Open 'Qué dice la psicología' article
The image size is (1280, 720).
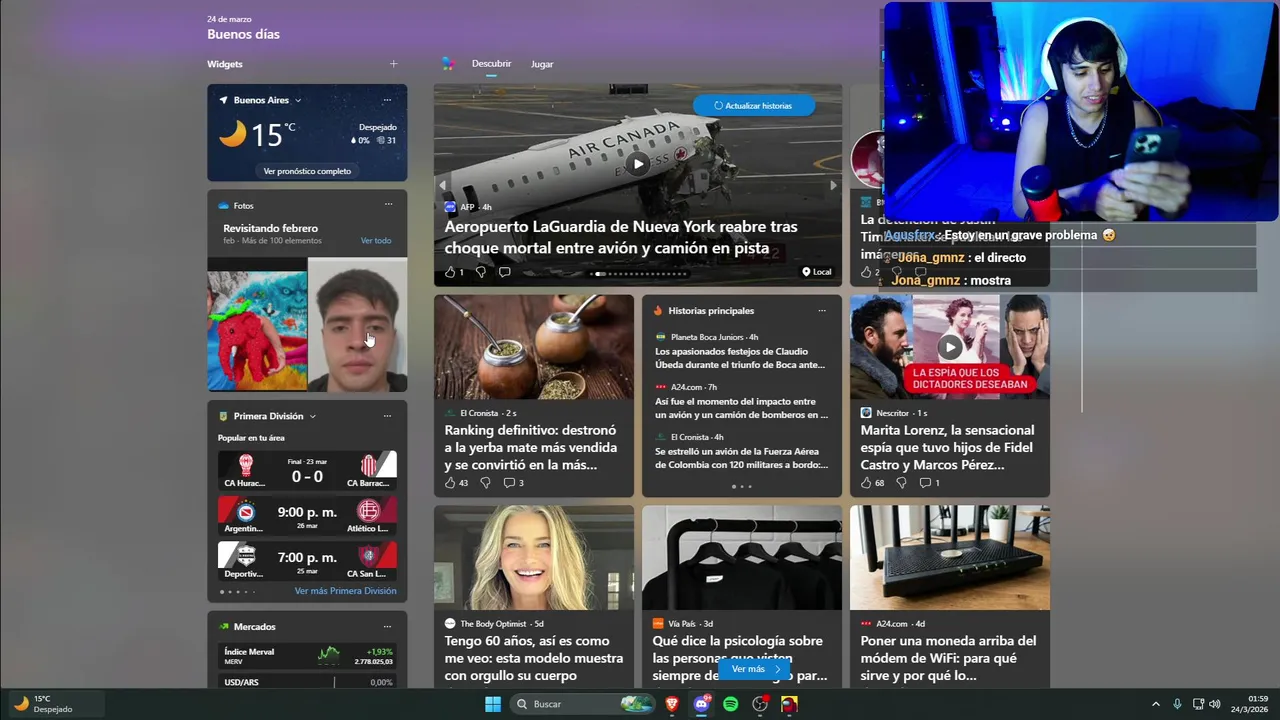tap(740, 658)
